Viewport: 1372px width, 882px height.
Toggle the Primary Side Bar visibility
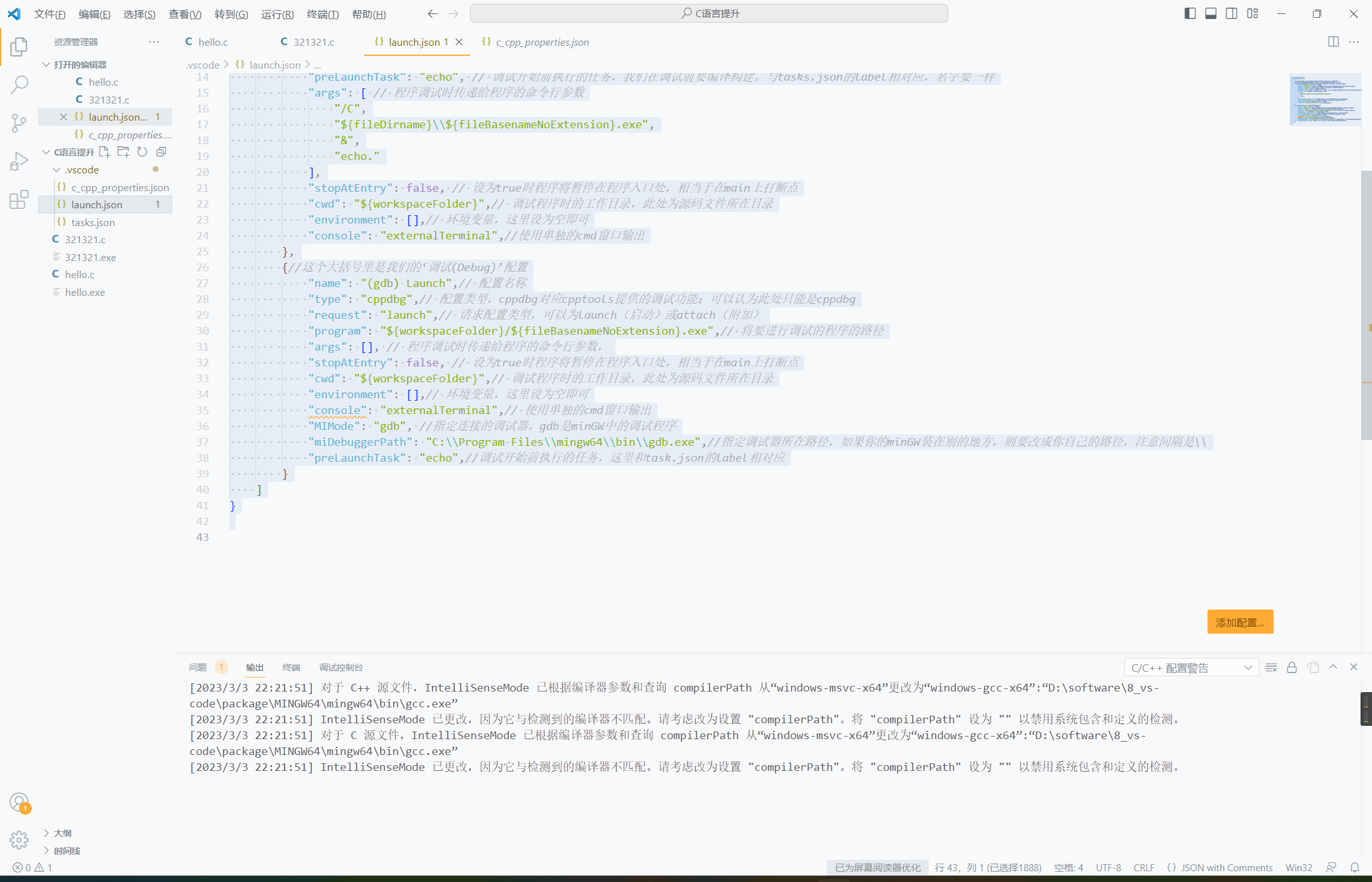(1190, 13)
